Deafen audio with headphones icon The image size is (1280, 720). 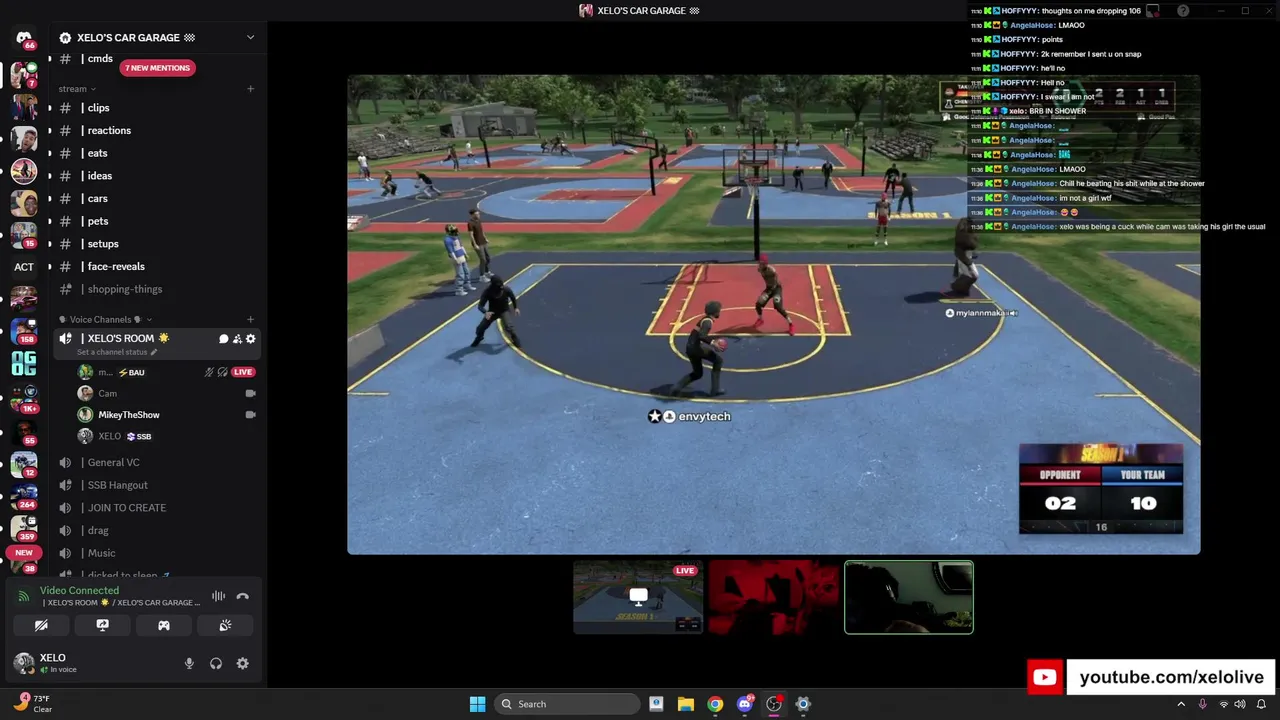click(216, 663)
